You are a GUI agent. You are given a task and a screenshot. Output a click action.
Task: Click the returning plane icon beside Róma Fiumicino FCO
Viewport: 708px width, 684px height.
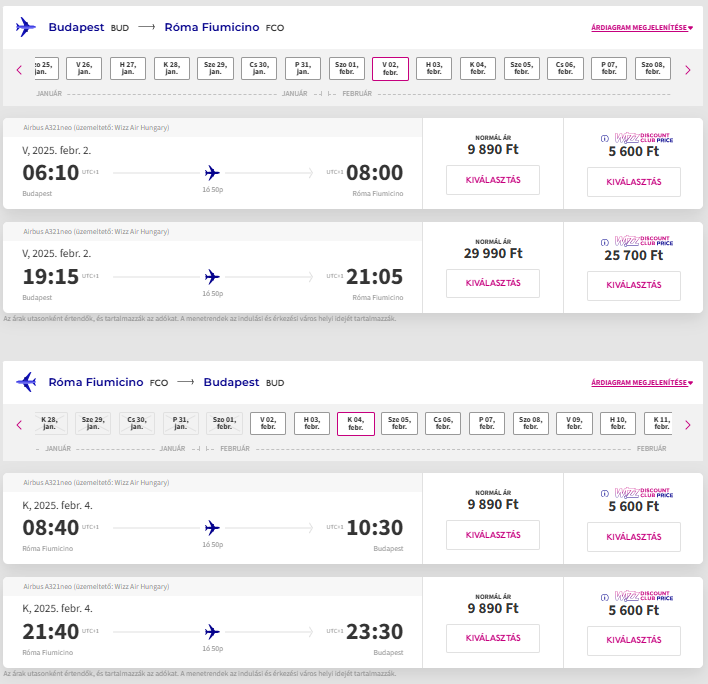[26, 382]
